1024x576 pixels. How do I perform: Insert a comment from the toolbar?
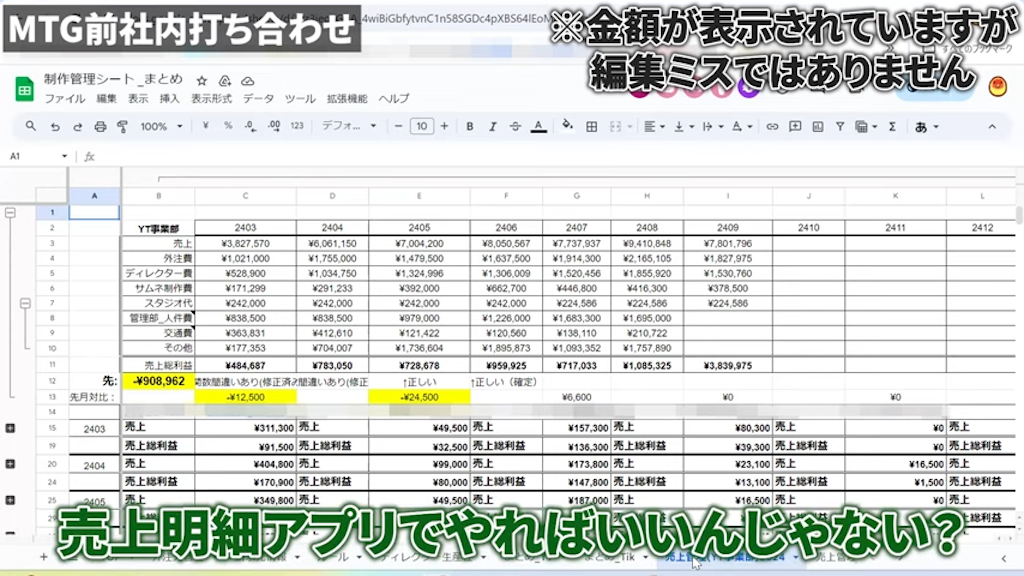pos(794,127)
